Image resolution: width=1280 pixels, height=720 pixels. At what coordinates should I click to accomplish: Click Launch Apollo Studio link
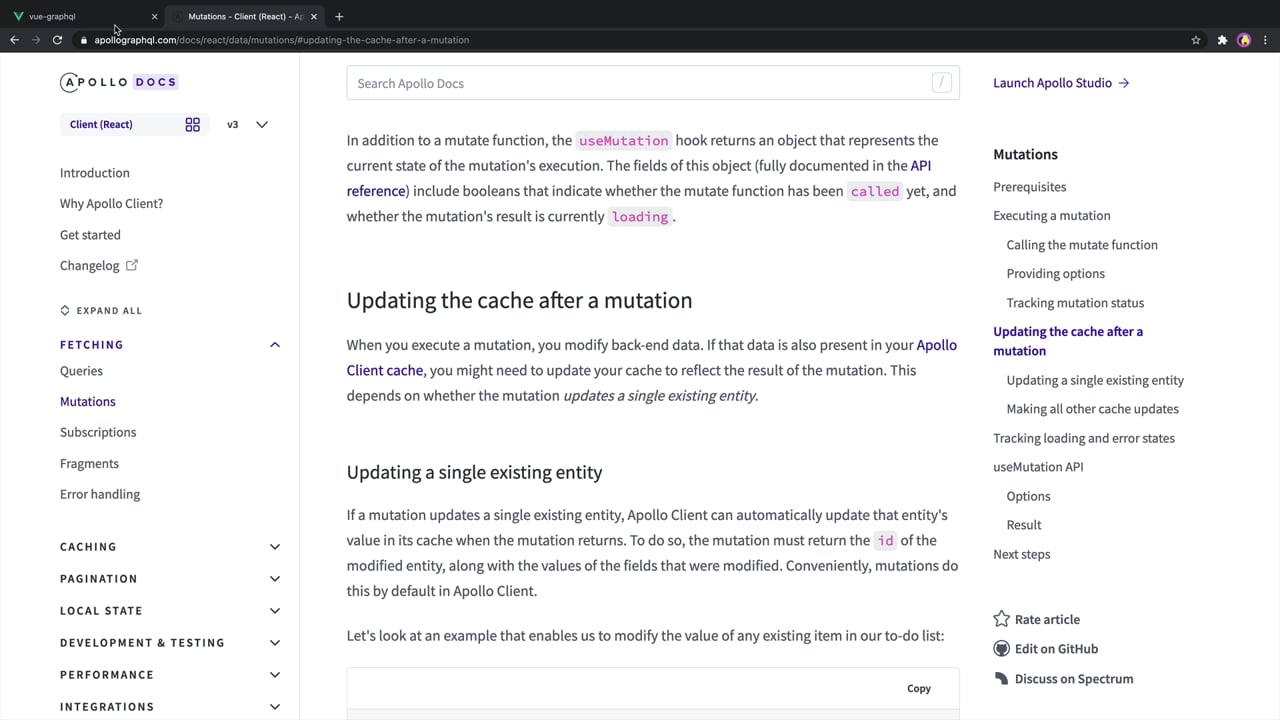(1061, 83)
